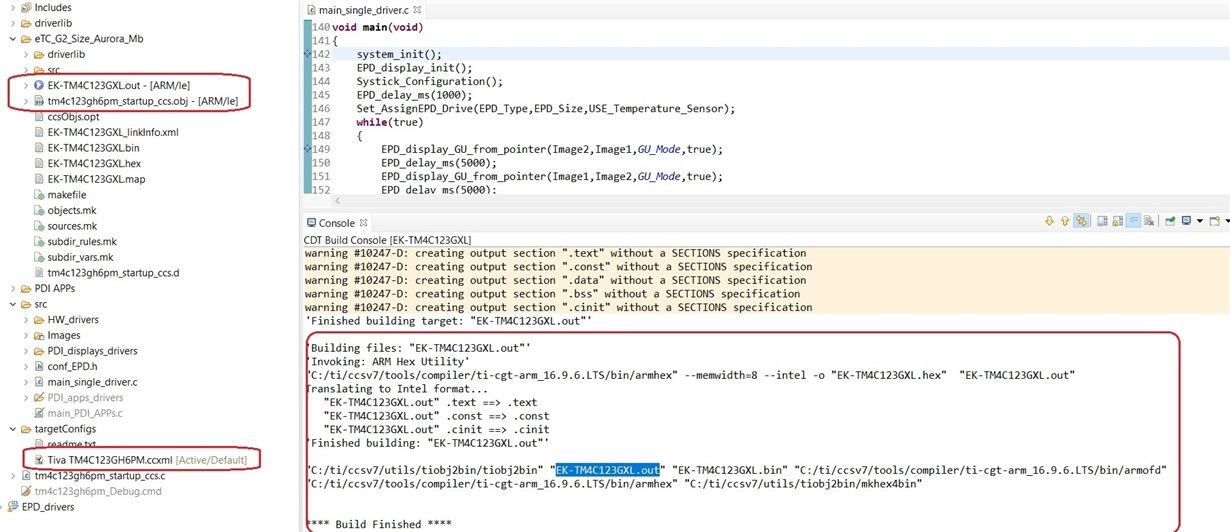Close main_single_driver.c editor tab
This screenshot has width=1230, height=532.
coord(417,9)
